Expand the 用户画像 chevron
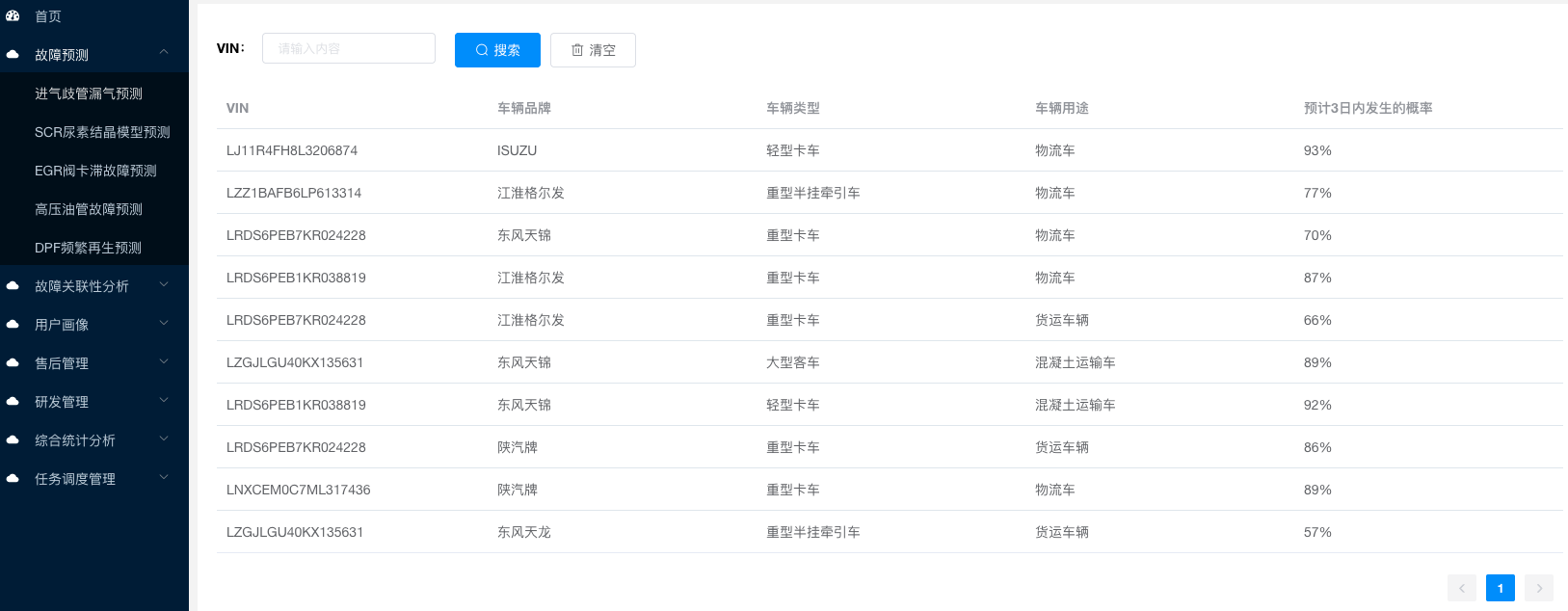1568x611 pixels. [164, 323]
